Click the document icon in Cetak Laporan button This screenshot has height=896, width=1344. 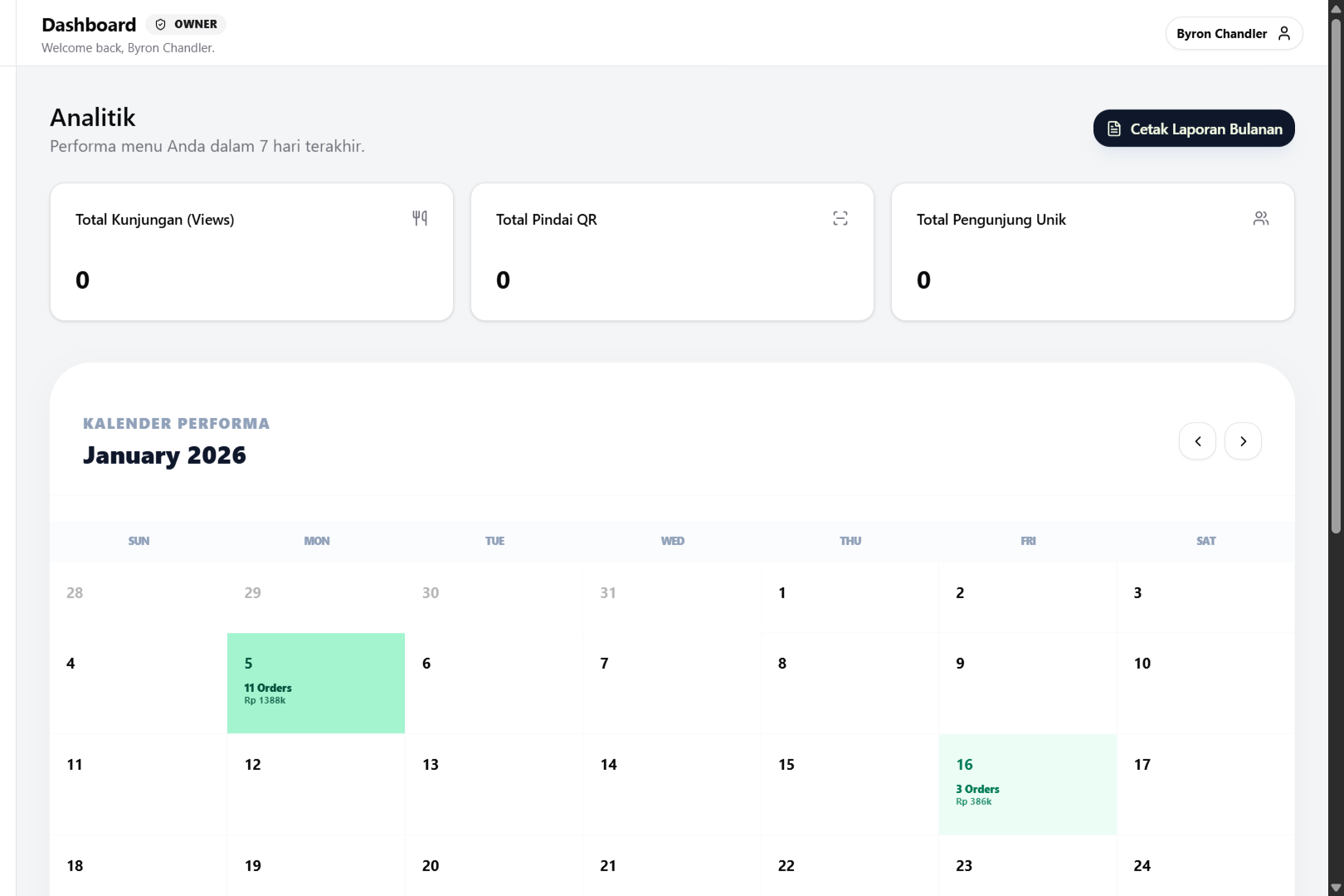coord(1114,129)
